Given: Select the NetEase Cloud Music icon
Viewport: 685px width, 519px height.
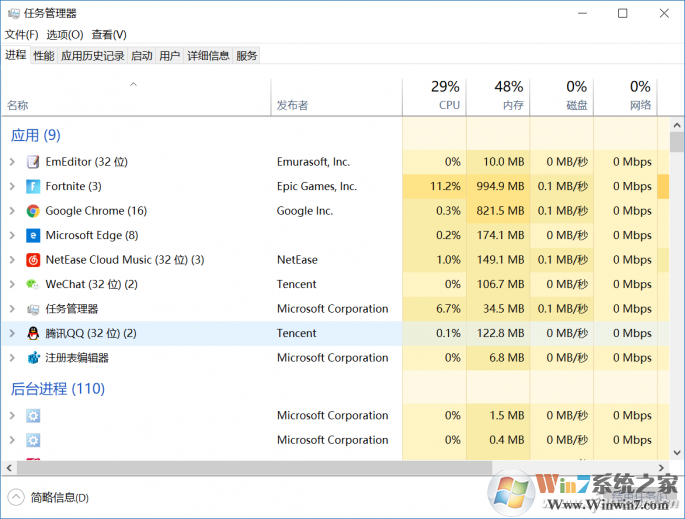Looking at the screenshot, I should pyautogui.click(x=33, y=260).
